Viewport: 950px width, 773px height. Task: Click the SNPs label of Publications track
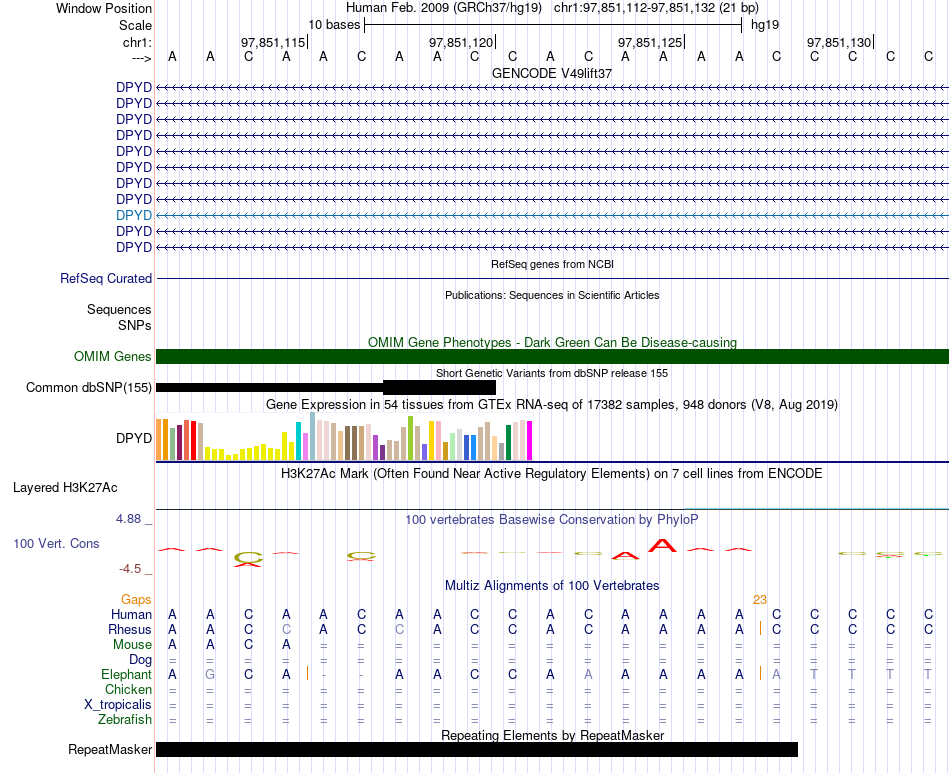135,325
